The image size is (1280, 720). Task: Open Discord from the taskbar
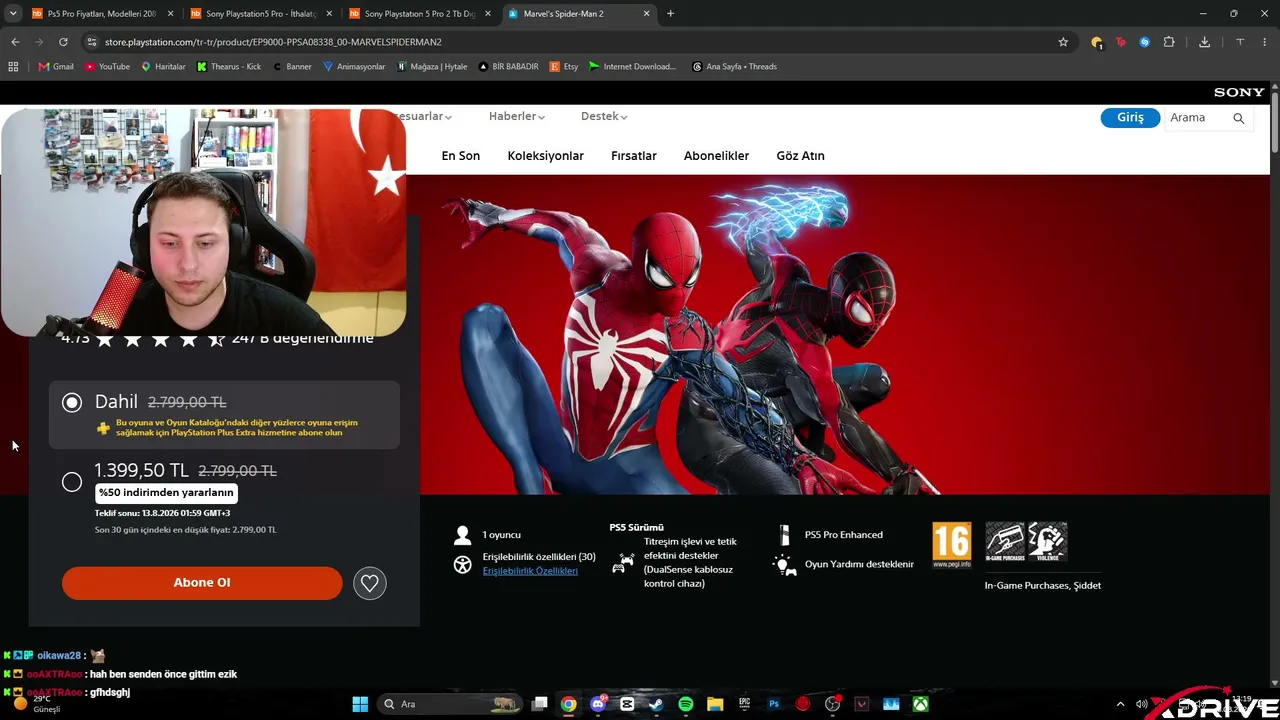[x=598, y=704]
